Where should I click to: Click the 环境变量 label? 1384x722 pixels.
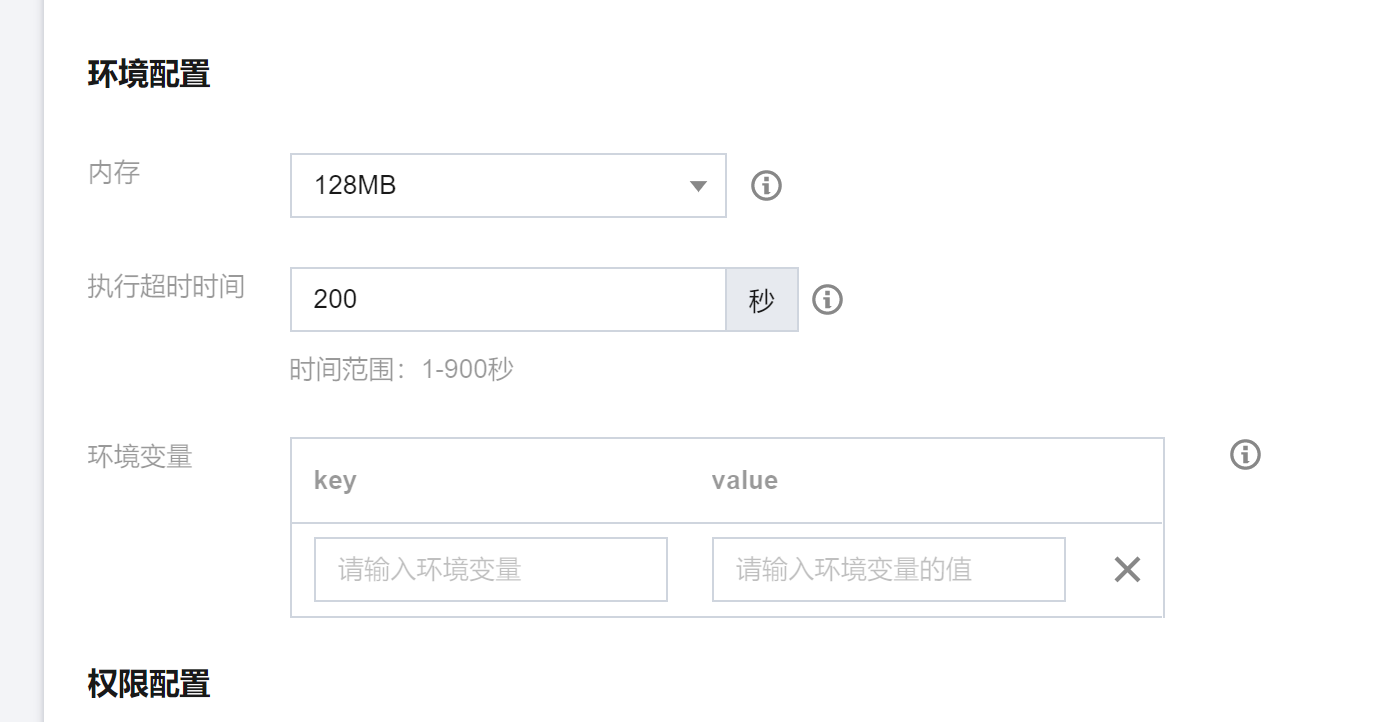pos(140,457)
